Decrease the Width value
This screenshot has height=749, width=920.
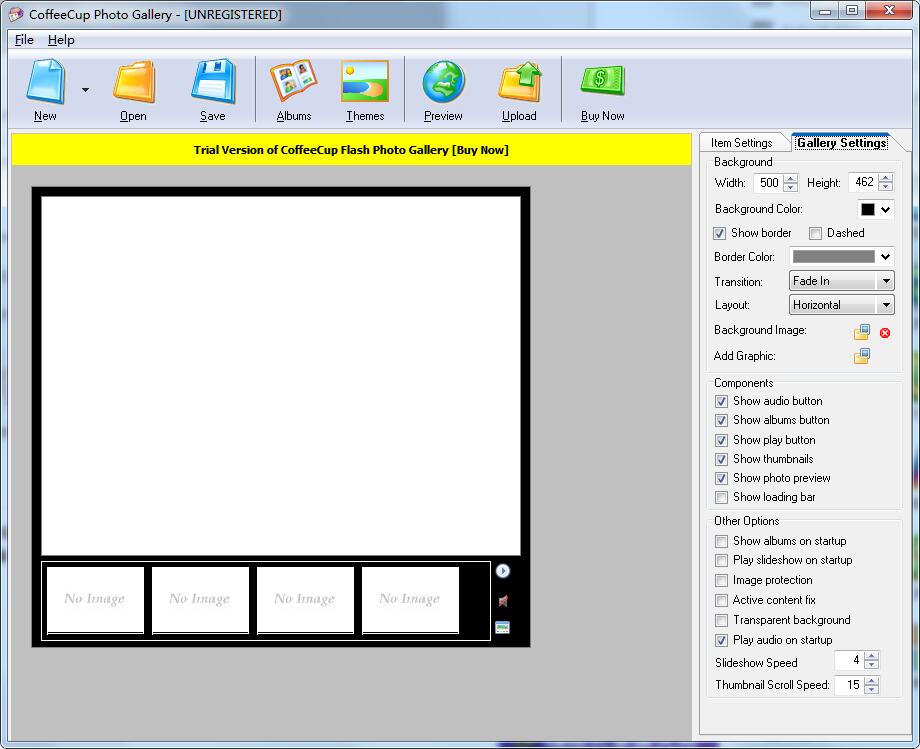(x=791, y=187)
